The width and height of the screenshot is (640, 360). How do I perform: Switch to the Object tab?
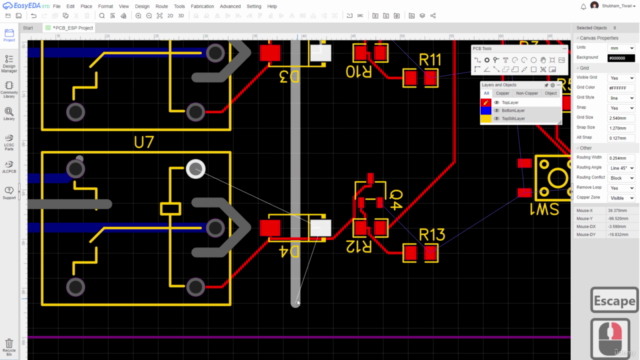click(551, 93)
